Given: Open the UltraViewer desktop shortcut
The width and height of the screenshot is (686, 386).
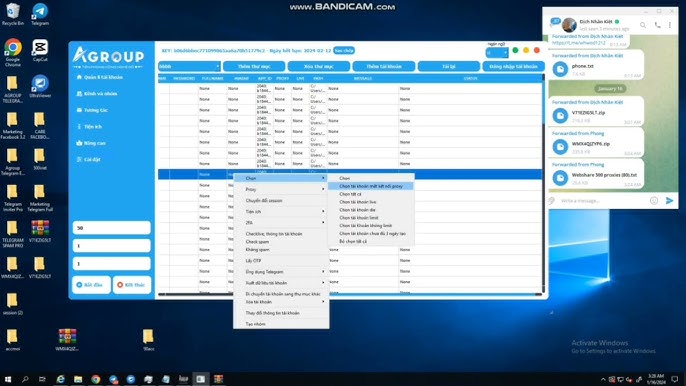Looking at the screenshot, I should [x=40, y=86].
